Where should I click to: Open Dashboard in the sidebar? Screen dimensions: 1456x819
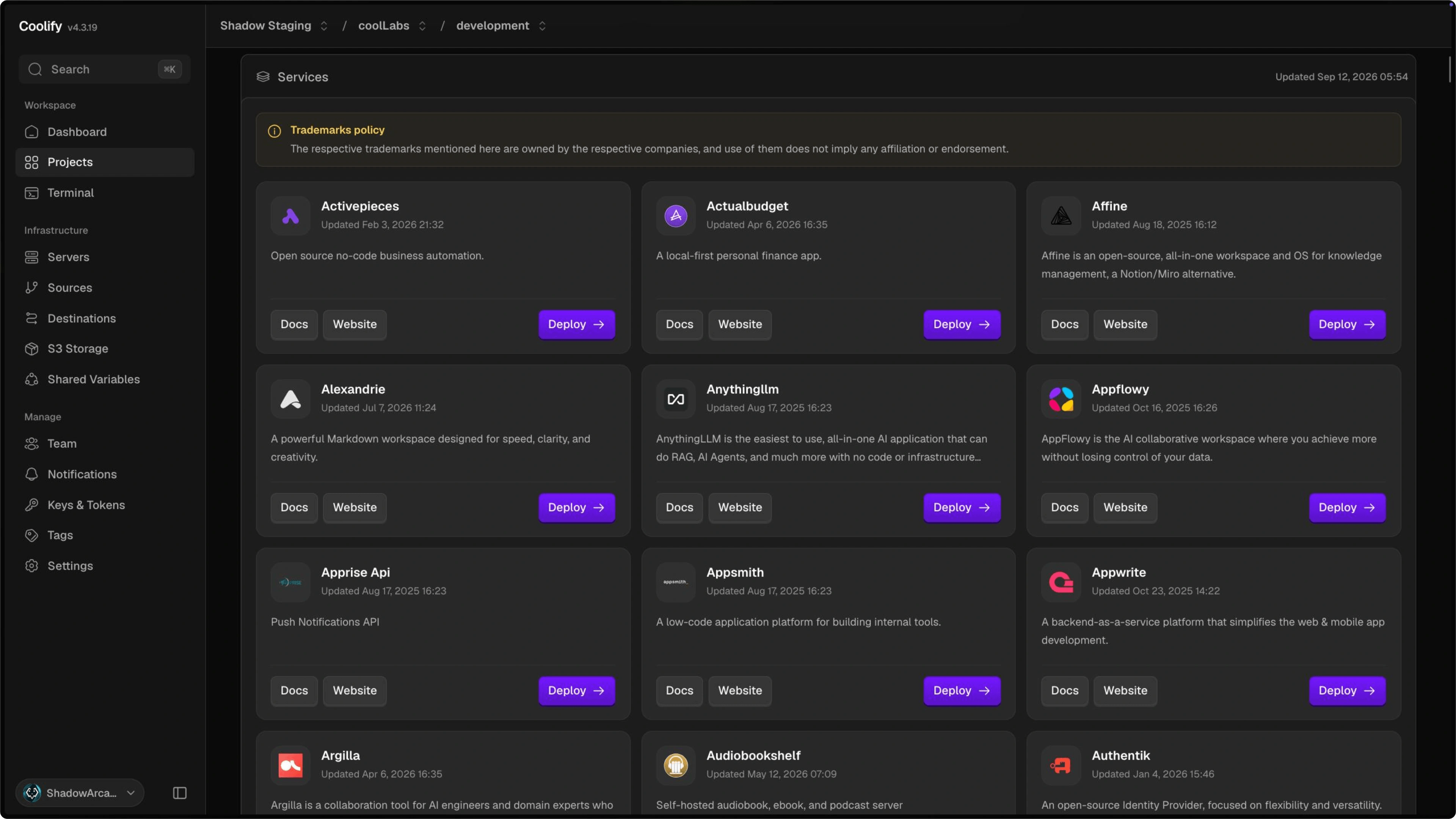(105, 132)
